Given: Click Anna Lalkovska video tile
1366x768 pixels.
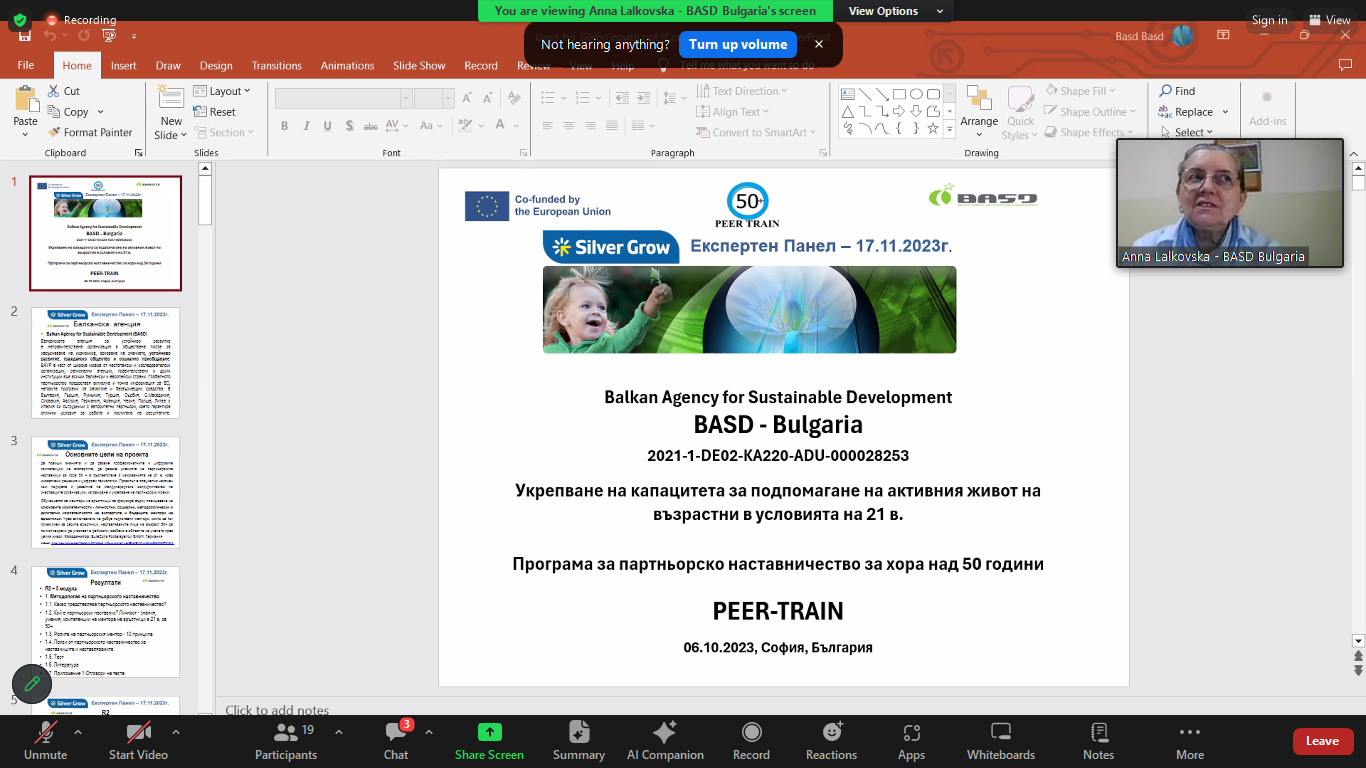Looking at the screenshot, I should 1229,203.
